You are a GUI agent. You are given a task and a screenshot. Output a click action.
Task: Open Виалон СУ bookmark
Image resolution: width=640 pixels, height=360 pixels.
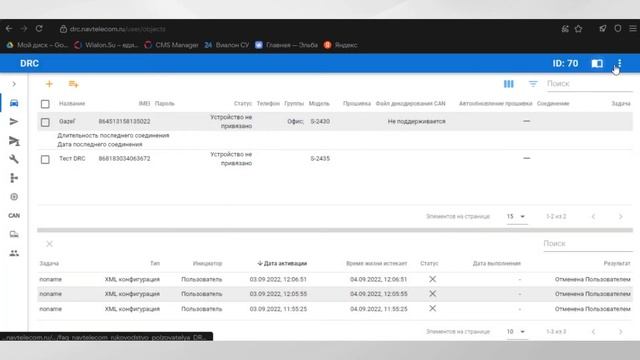(x=227, y=45)
